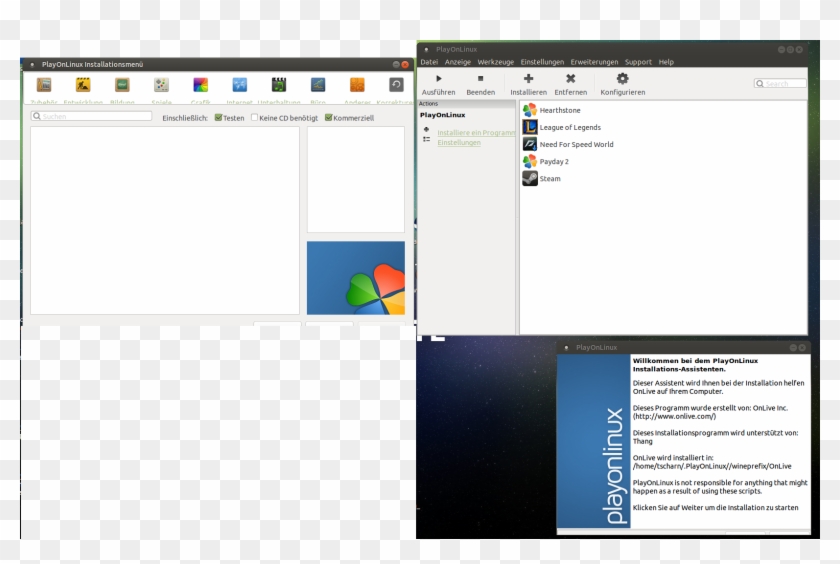Select the Spiele category icon
Screen dimensions: 840x564
[x=161, y=85]
